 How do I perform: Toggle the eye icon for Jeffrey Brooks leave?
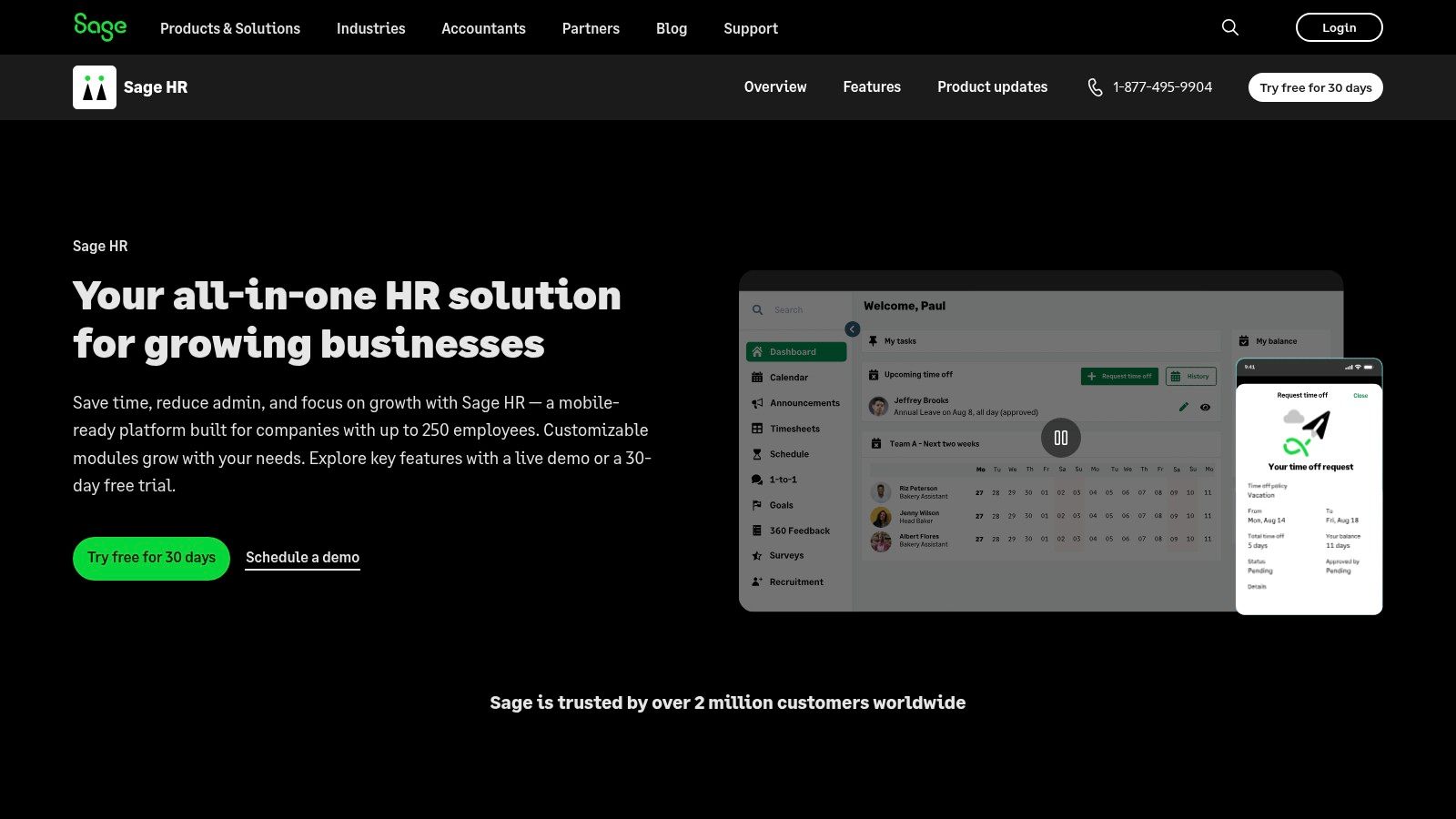click(x=1205, y=407)
